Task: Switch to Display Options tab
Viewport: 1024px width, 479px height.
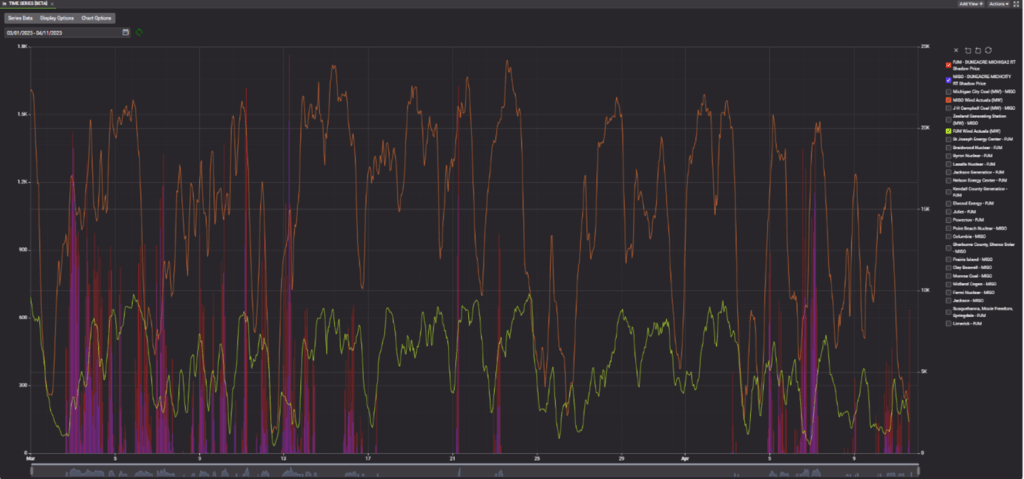Action: pyautogui.click(x=56, y=18)
